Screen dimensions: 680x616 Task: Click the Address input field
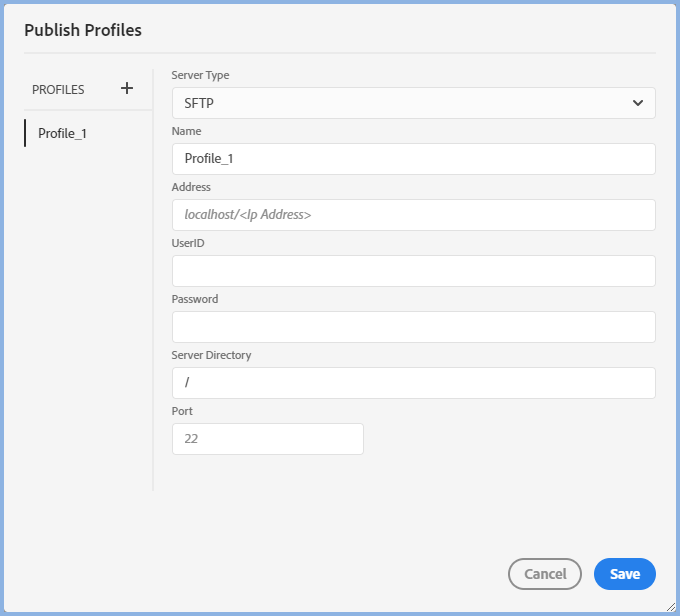(x=413, y=215)
